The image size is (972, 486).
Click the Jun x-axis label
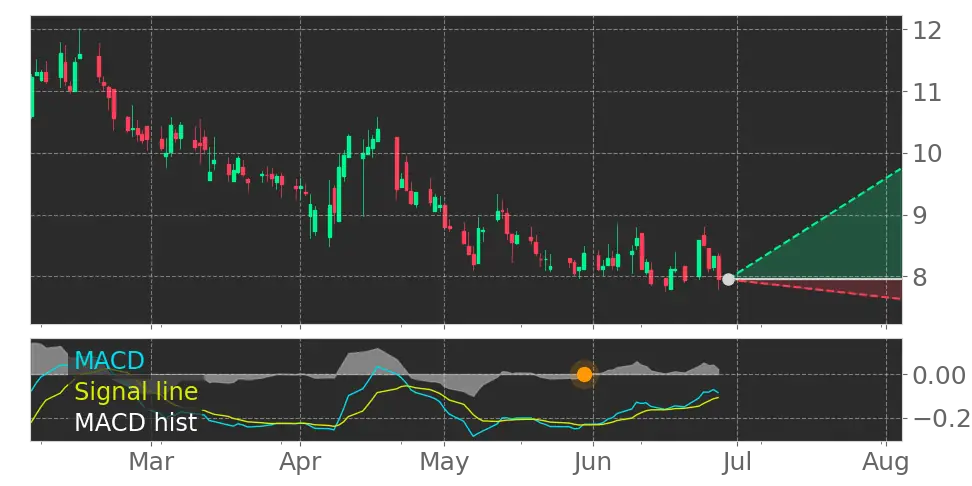pos(593,462)
